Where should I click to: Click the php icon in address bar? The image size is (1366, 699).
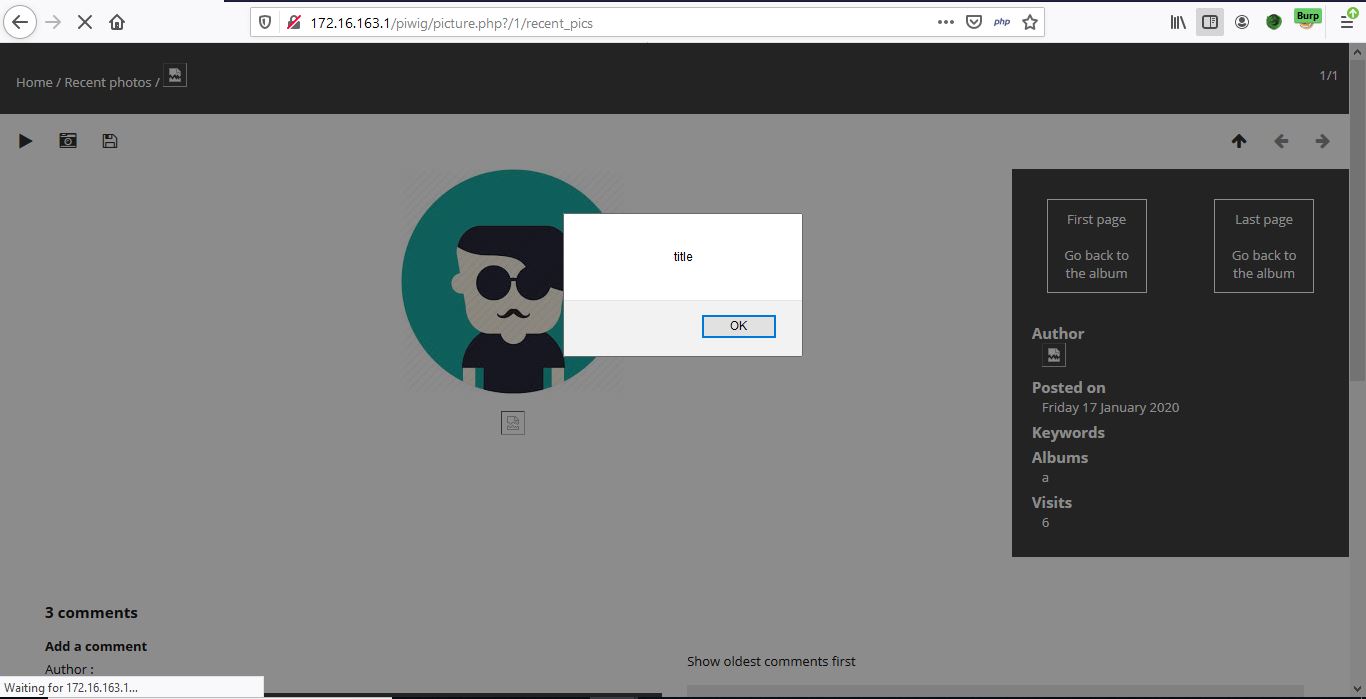click(1002, 22)
